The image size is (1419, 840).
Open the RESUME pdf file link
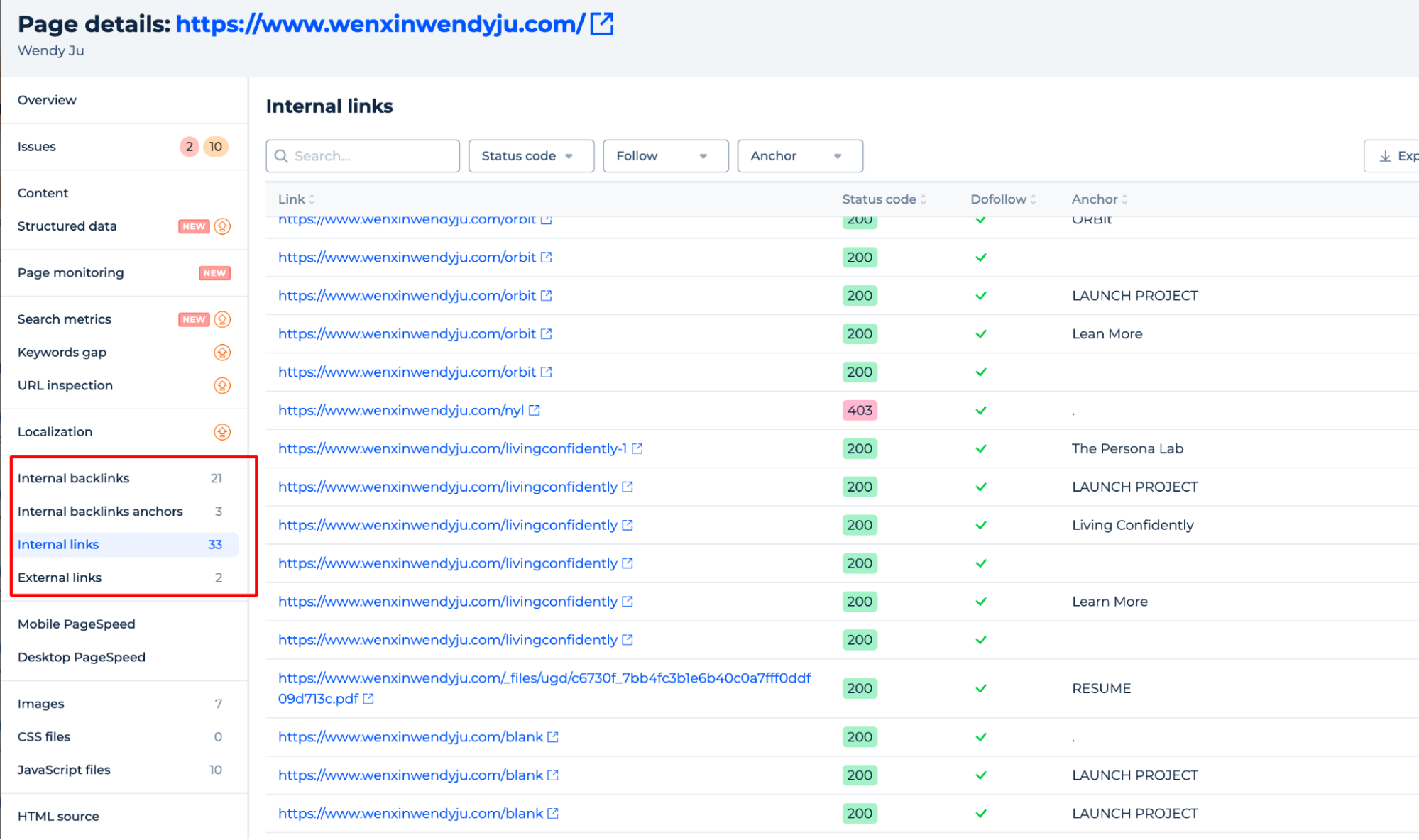[544, 688]
